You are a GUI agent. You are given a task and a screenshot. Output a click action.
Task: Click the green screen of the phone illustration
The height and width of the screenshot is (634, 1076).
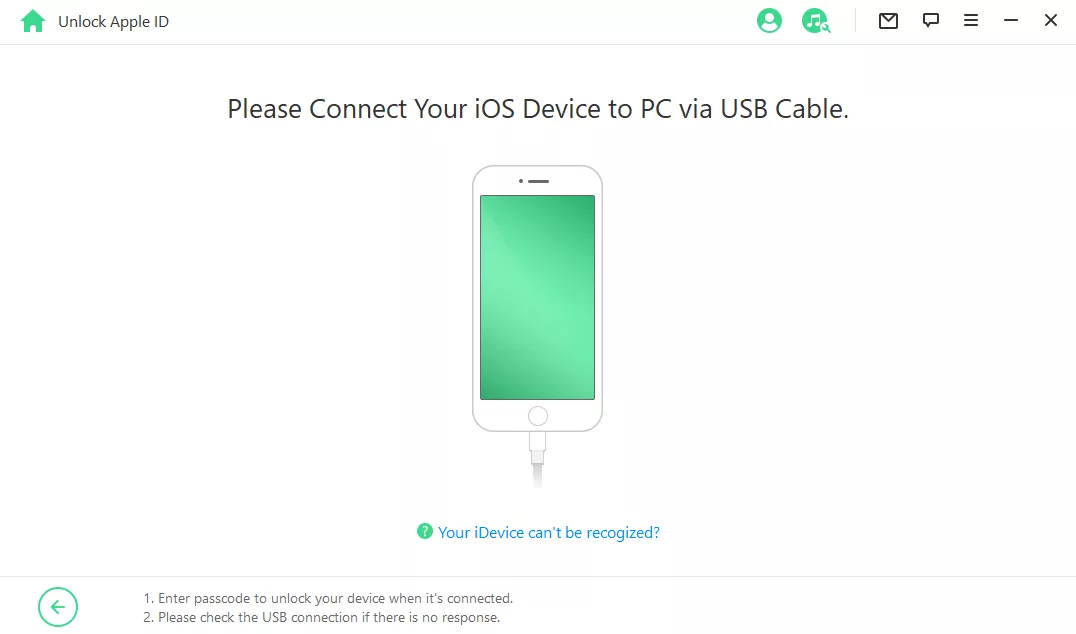point(537,297)
